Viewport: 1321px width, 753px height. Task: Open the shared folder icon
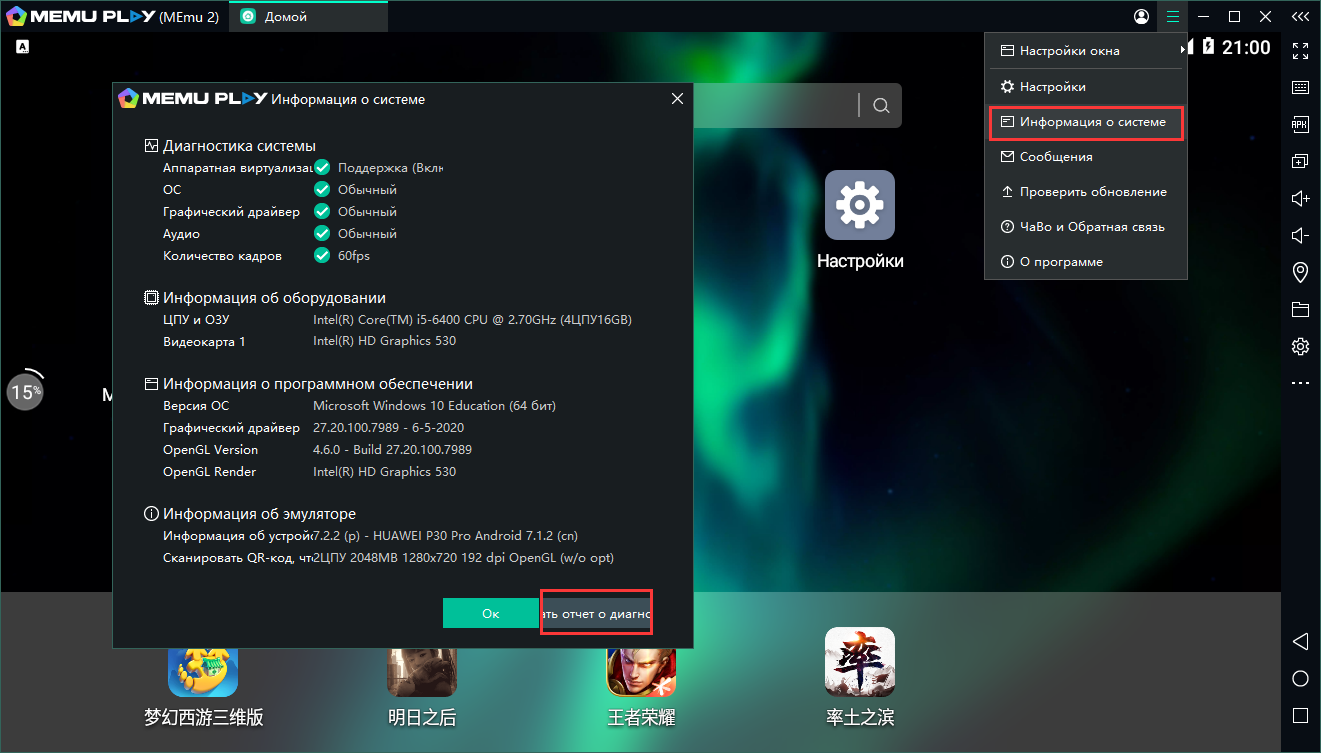pos(1300,309)
